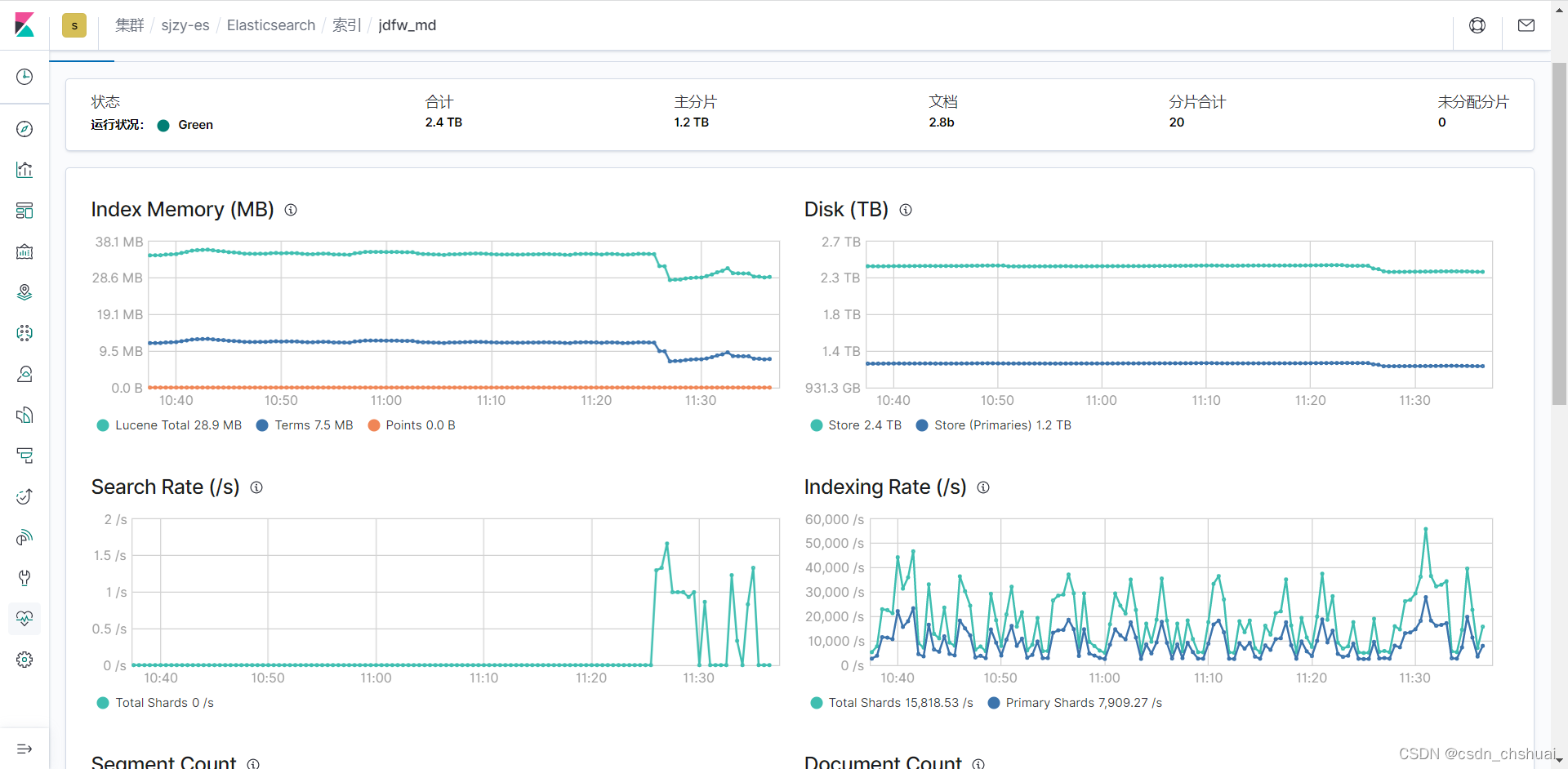Open the newsfeed mail icon
This screenshot has height=769, width=1568.
tap(1526, 25)
